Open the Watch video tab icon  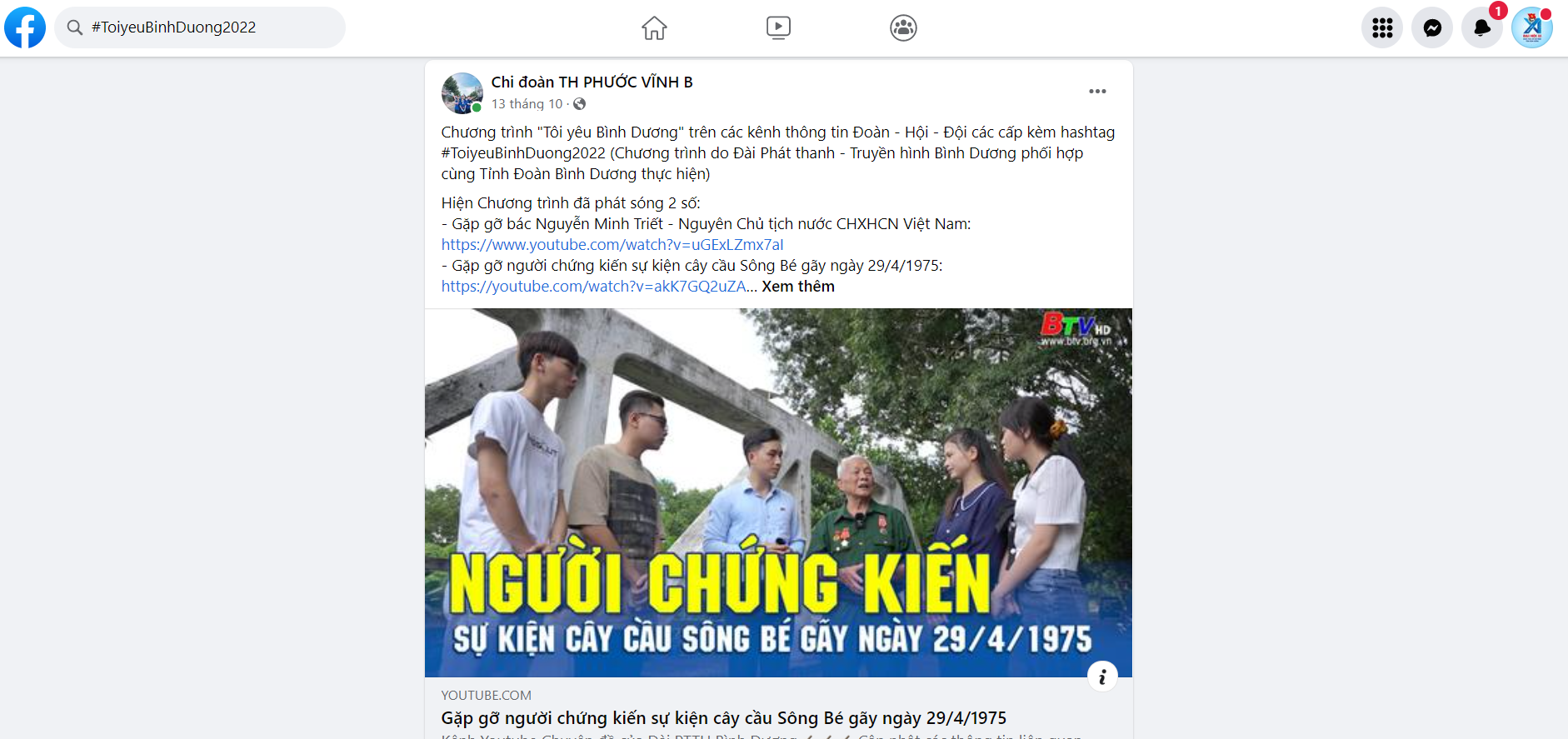coord(778,27)
